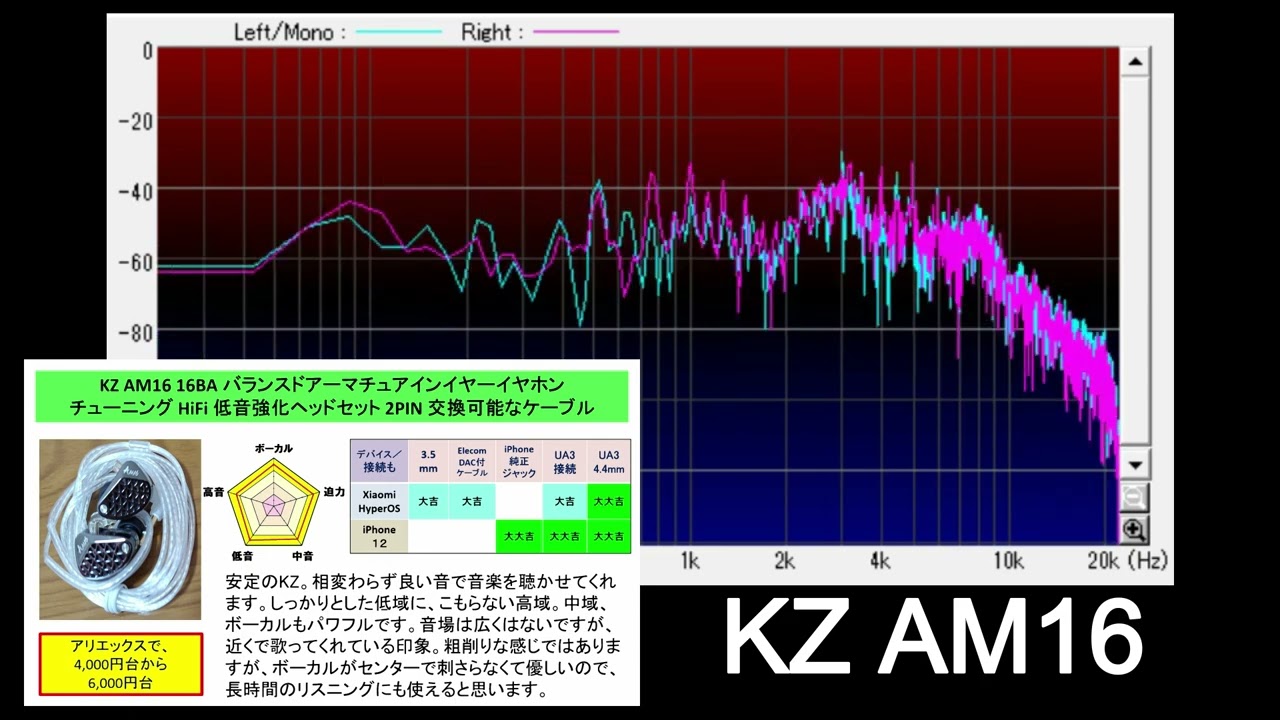This screenshot has height=720, width=1280.
Task: Click the Left/Mono cyan legend line
Action: click(398, 32)
